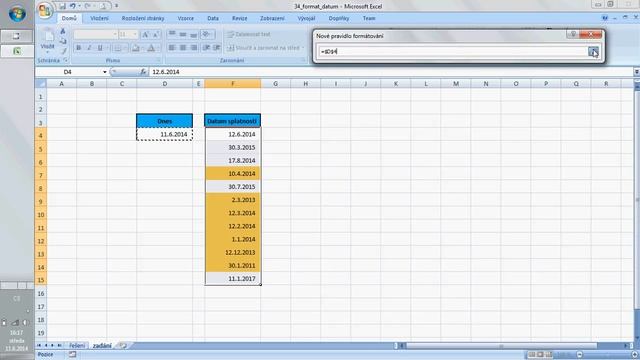Toggle Center text alignment
Screen dimensions: 640x360
pyautogui.click(x=183, y=48)
